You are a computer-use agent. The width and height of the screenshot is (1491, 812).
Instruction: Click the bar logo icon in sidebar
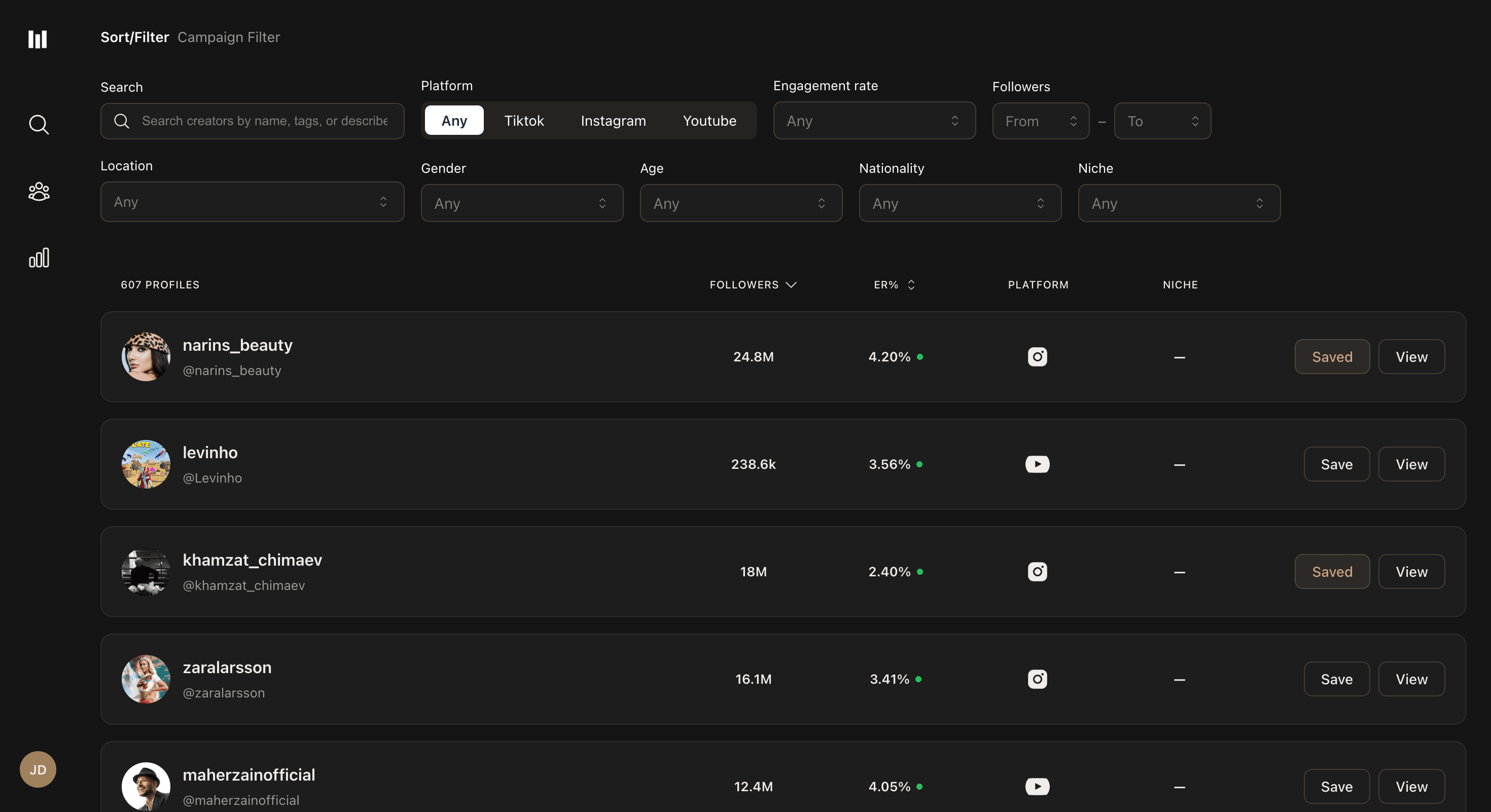point(38,40)
